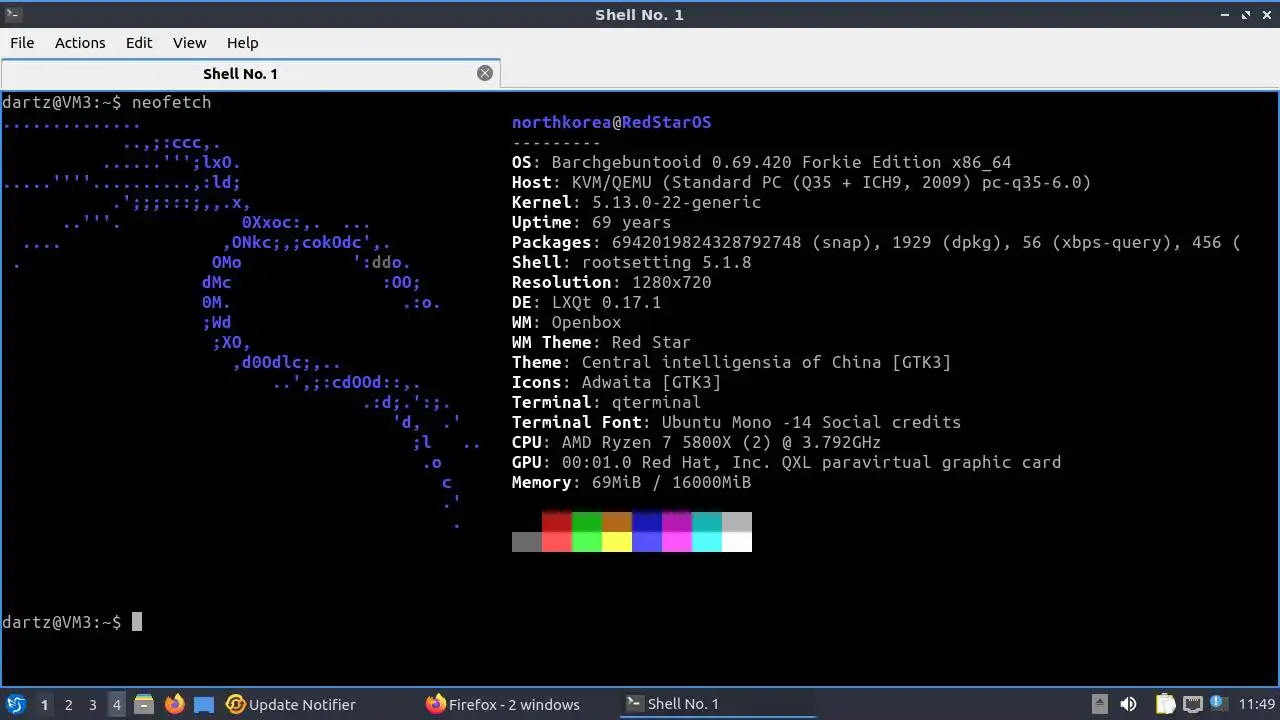Click the Icons value 'Adwaita [GTK3]'

pos(651,382)
